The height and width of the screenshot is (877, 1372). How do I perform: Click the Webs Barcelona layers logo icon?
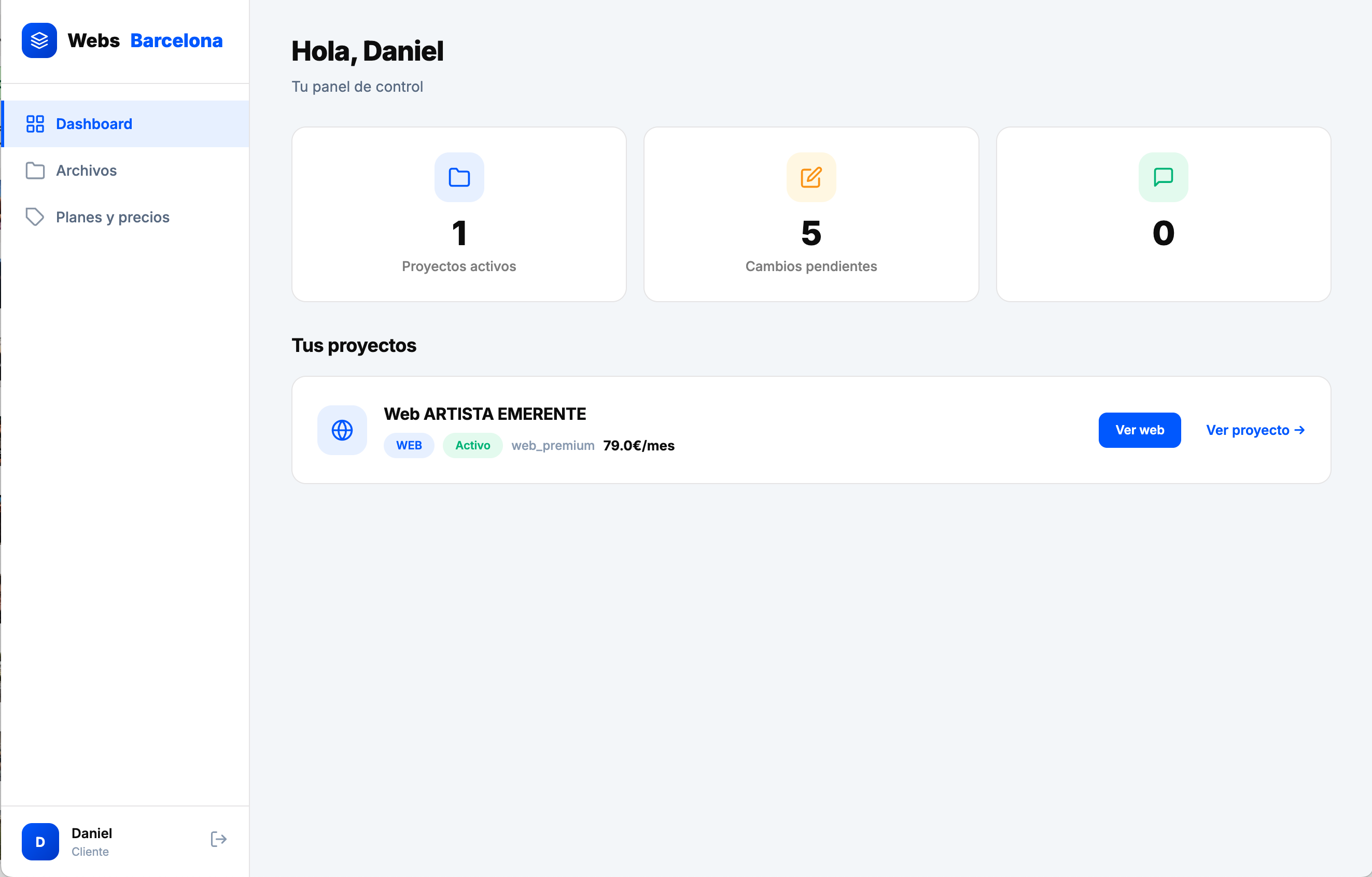click(39, 40)
